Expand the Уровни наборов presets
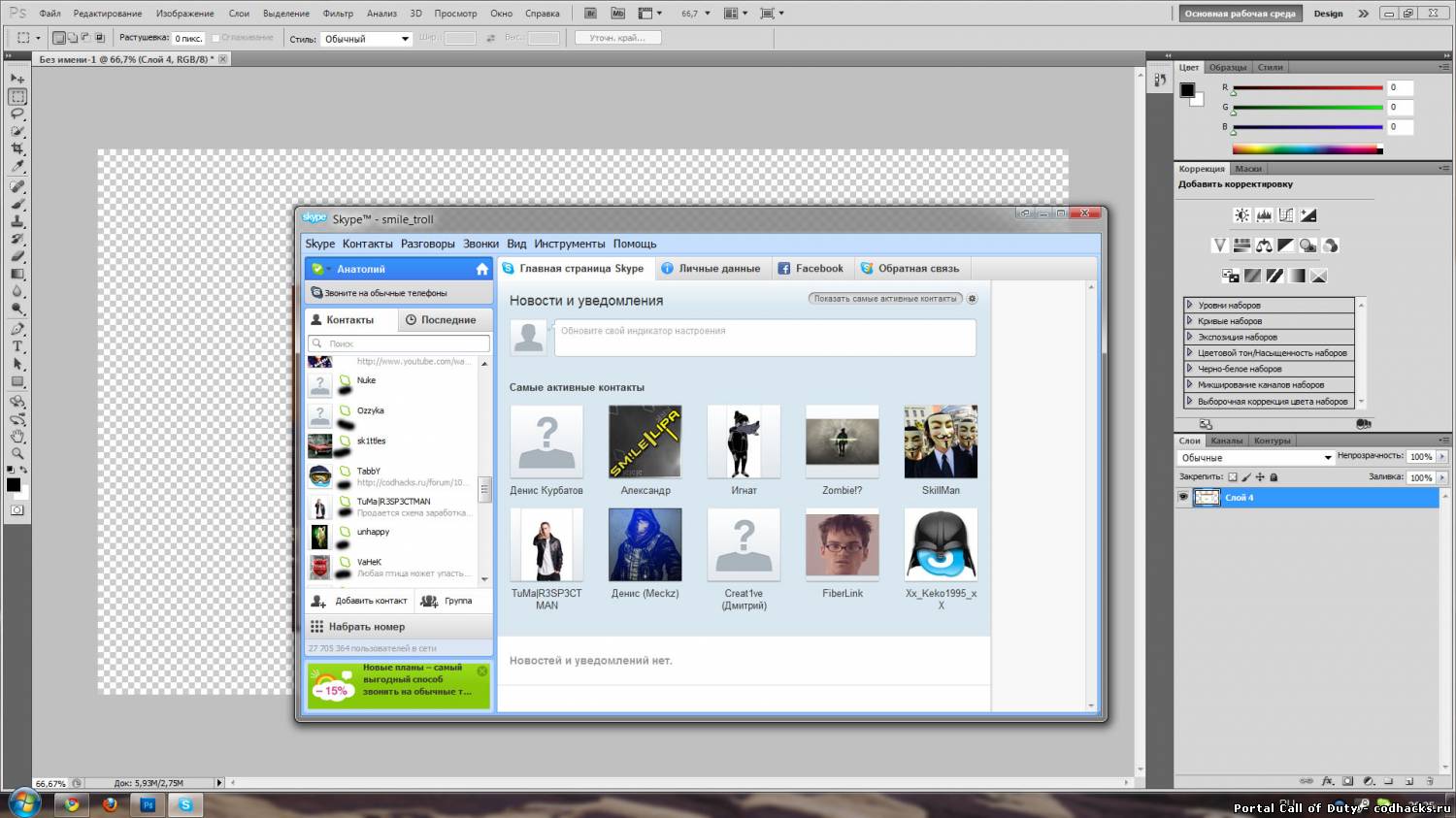Image resolution: width=1456 pixels, height=818 pixels. pyautogui.click(x=1189, y=305)
